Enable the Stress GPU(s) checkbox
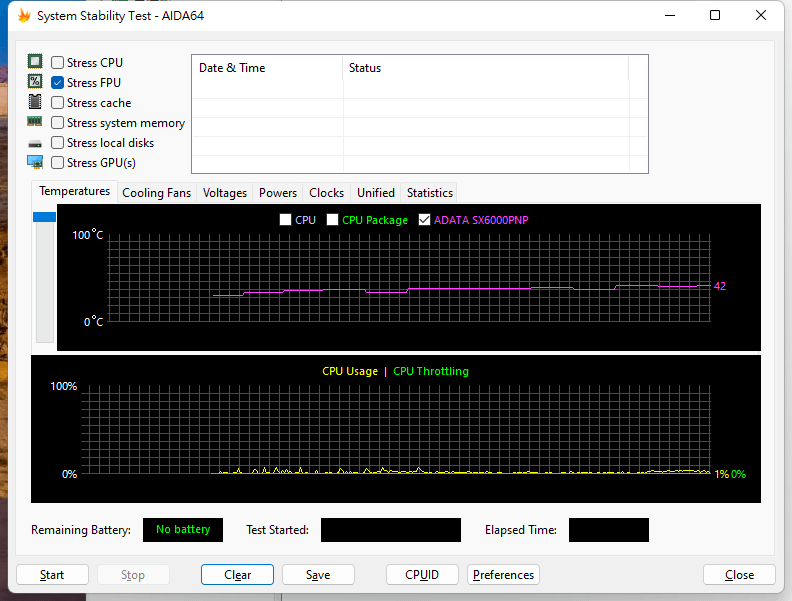 pyautogui.click(x=58, y=163)
